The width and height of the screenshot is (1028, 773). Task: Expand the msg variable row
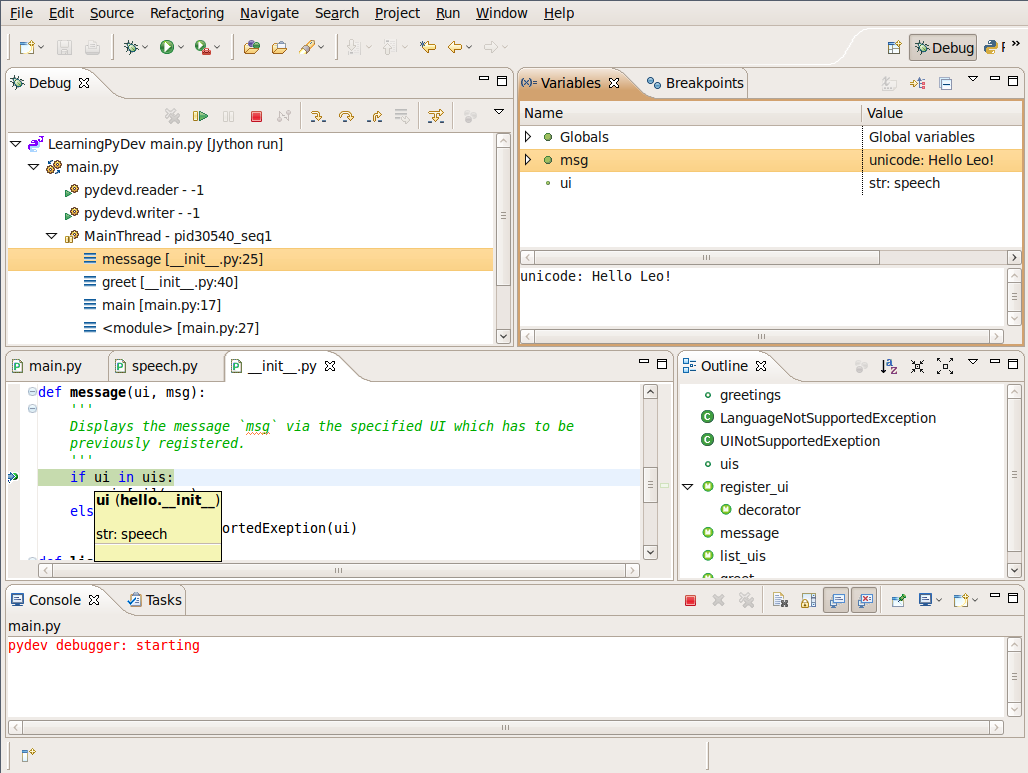click(528, 160)
